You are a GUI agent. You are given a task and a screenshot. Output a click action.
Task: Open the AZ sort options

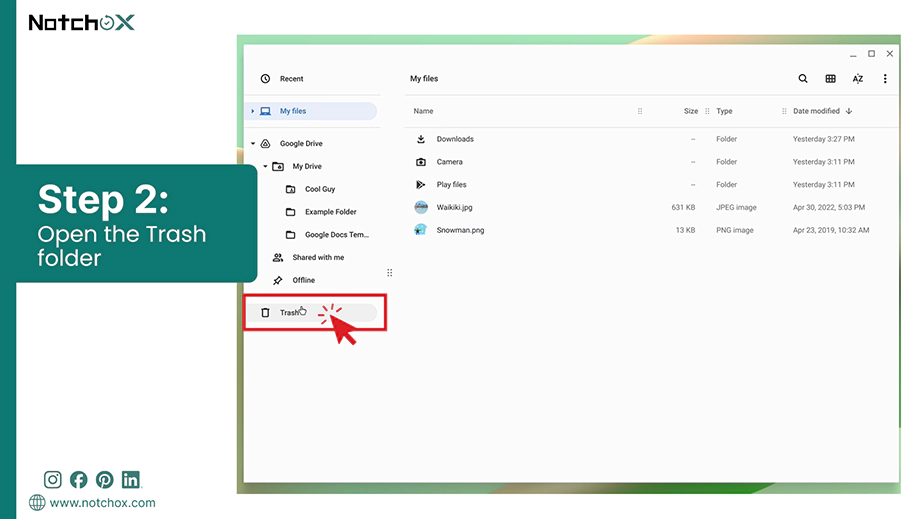click(x=858, y=79)
